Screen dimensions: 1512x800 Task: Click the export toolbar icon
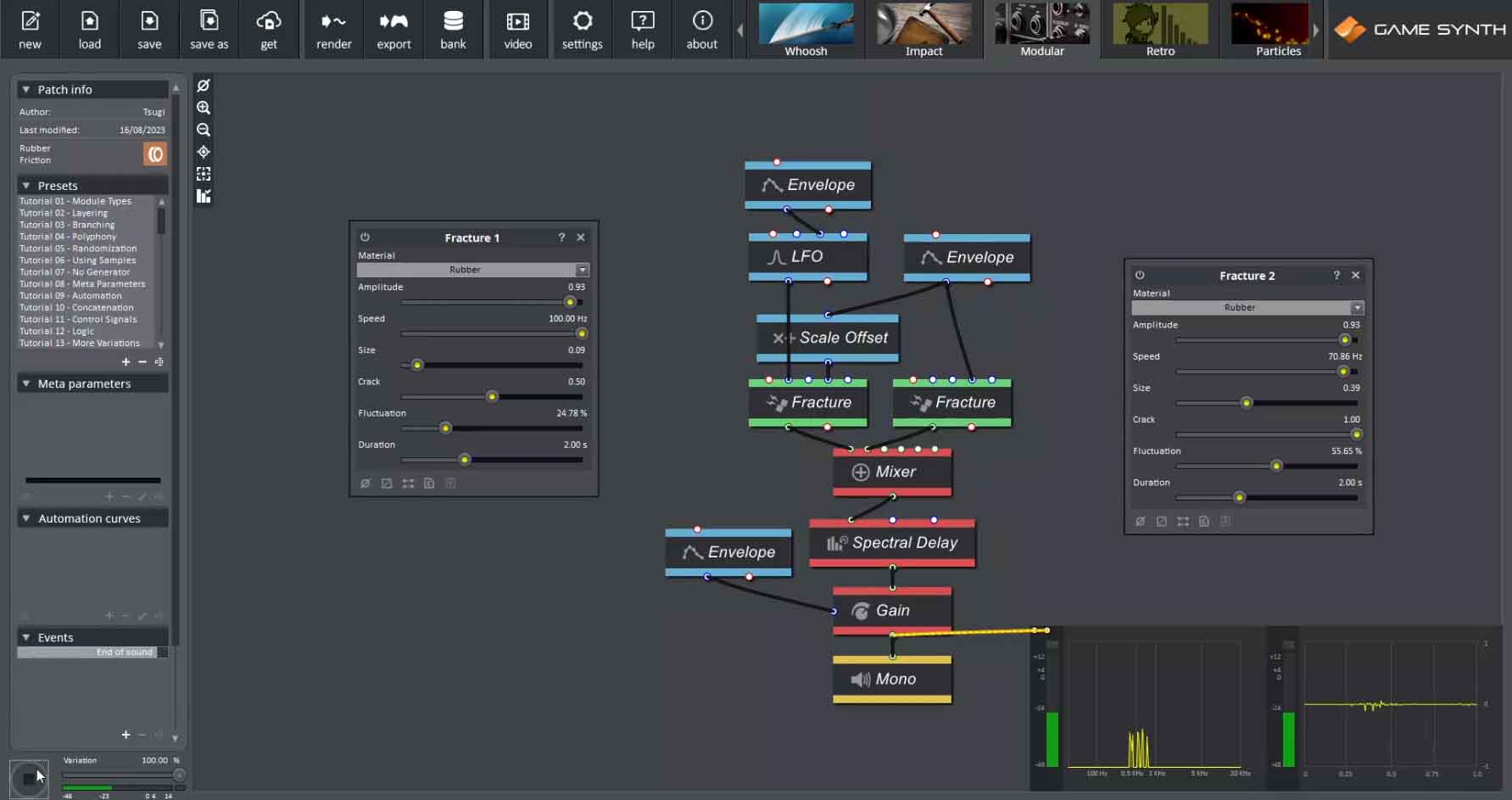[x=393, y=29]
